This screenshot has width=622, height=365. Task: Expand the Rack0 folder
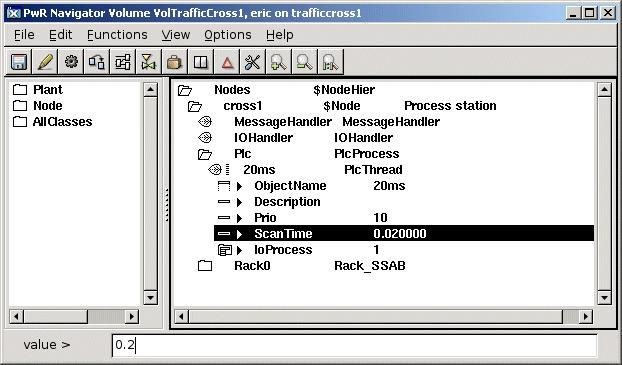[x=205, y=266]
